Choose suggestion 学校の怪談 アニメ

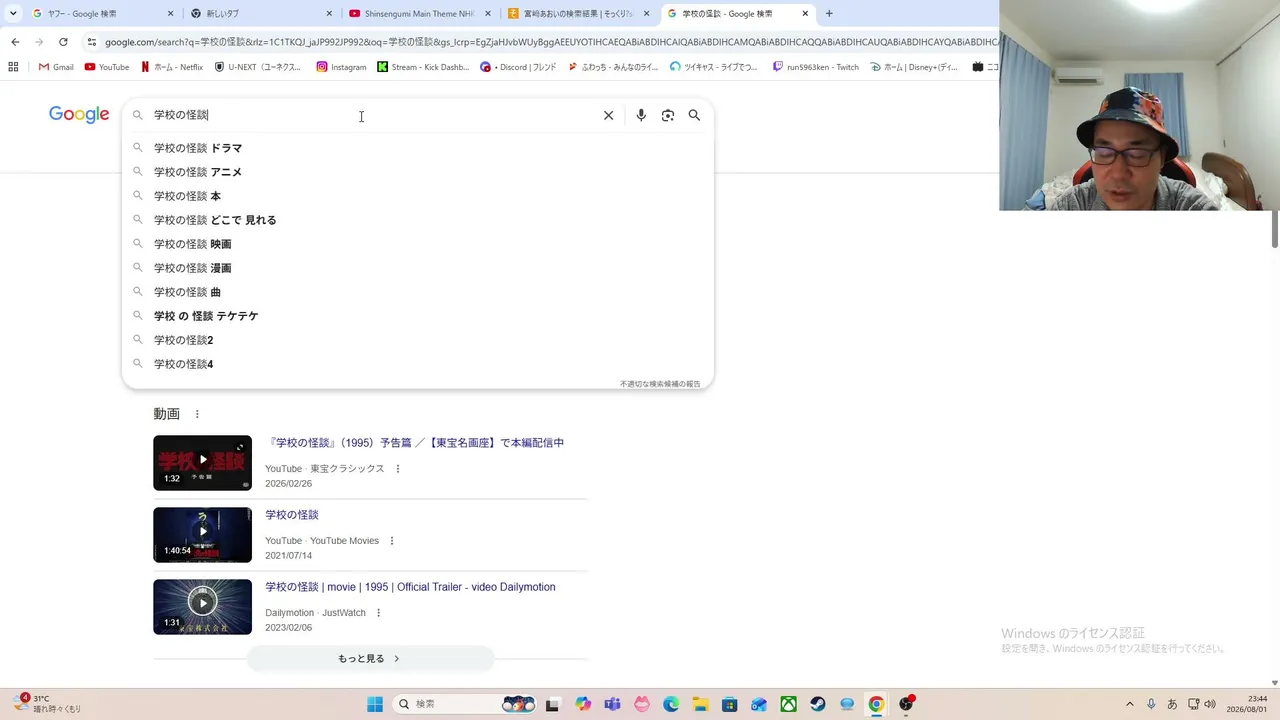tap(418, 172)
